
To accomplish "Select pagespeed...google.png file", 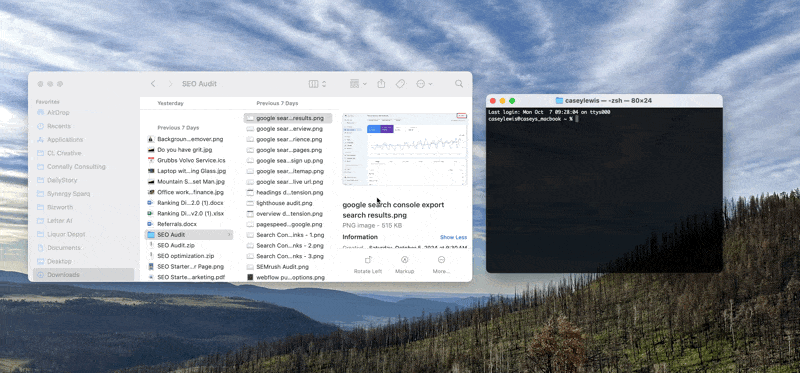I will (288, 224).
